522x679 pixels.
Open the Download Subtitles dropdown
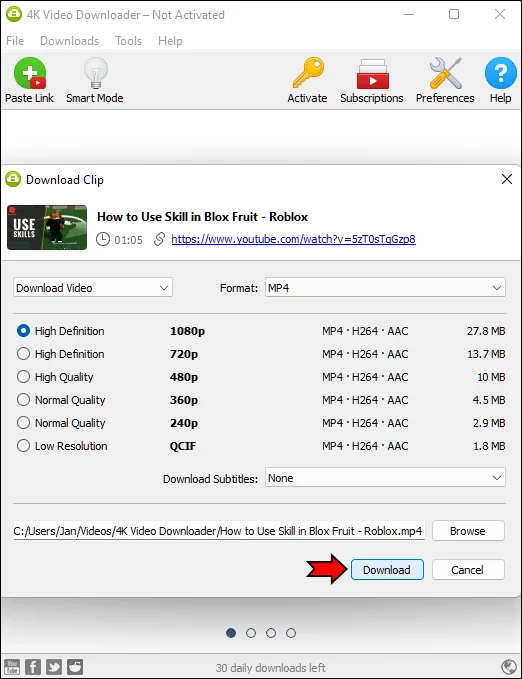tap(385, 478)
